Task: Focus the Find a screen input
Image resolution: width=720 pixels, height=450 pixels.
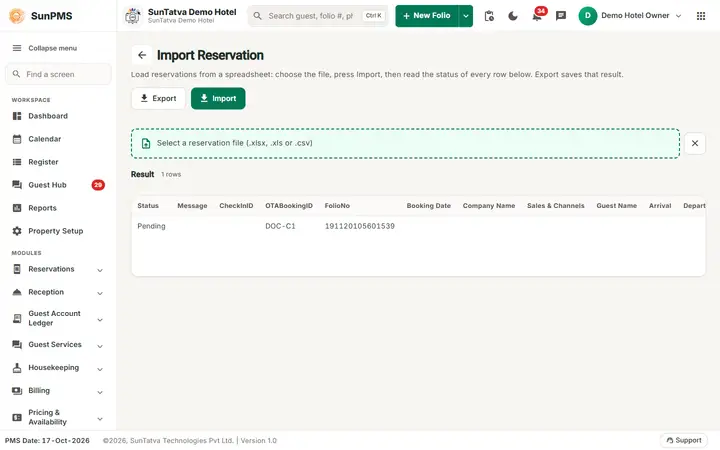Action: tap(58, 74)
